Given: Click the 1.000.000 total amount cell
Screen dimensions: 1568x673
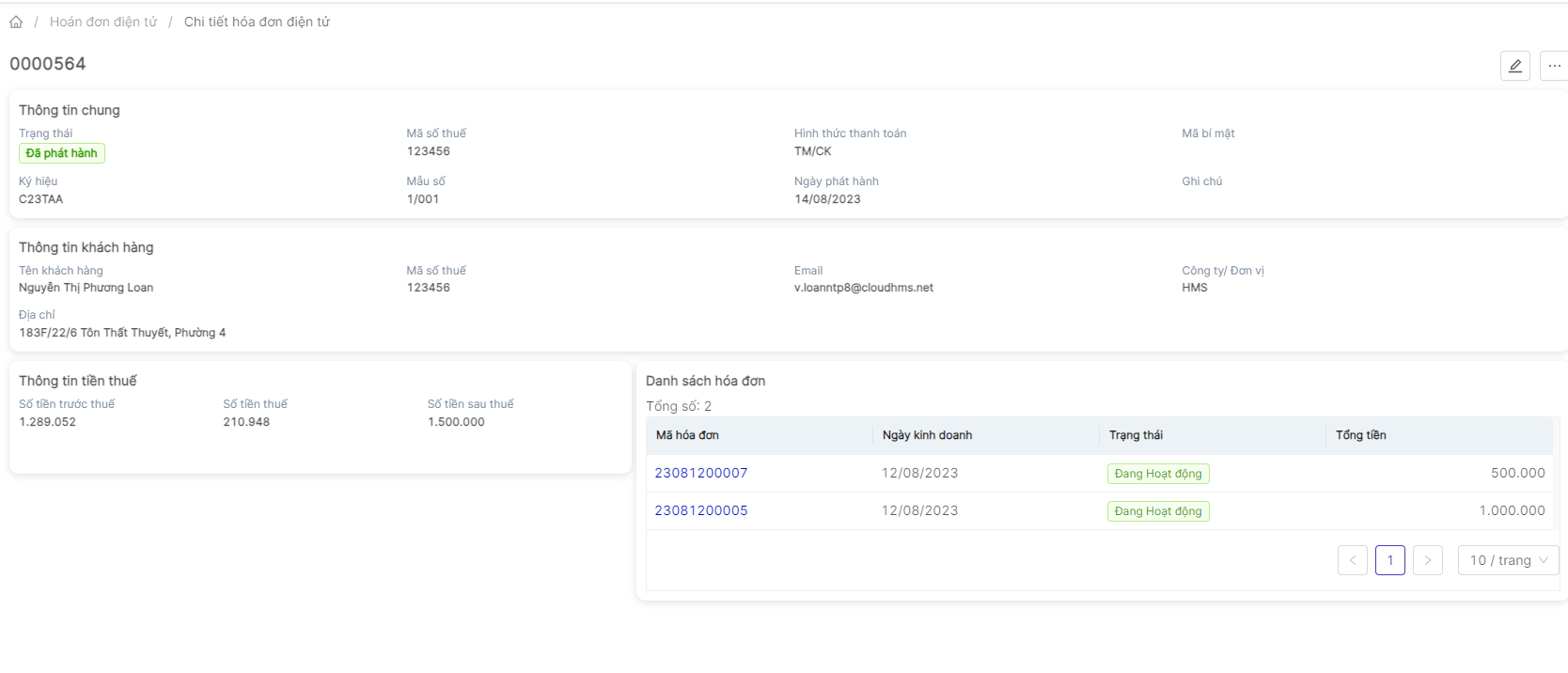Looking at the screenshot, I should [x=1512, y=510].
